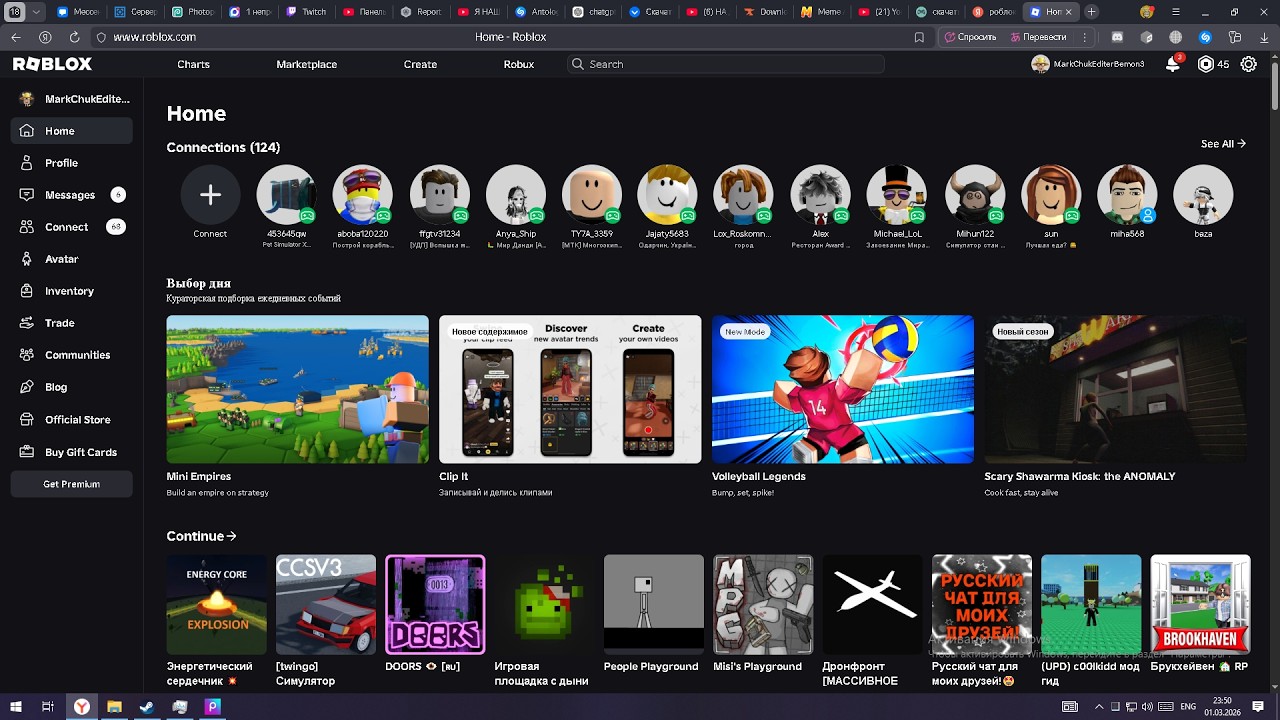The image size is (1280, 720).
Task: Open the Volleyball Legends thumbnail
Action: tap(843, 389)
